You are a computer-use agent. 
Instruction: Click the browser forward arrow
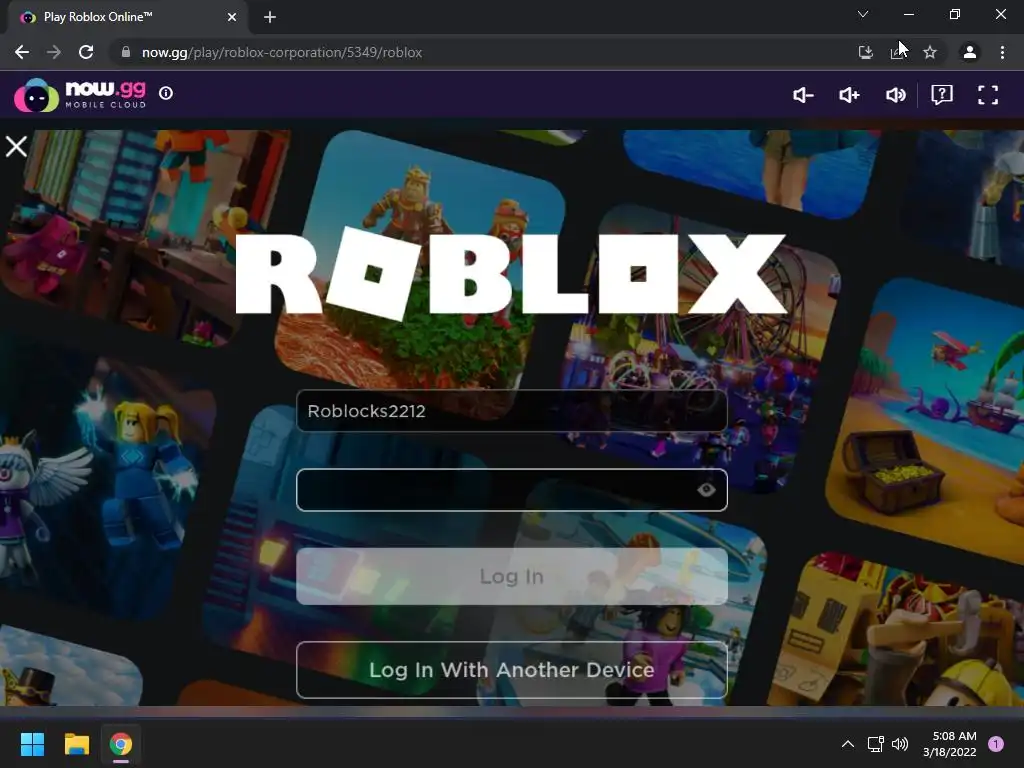click(54, 52)
